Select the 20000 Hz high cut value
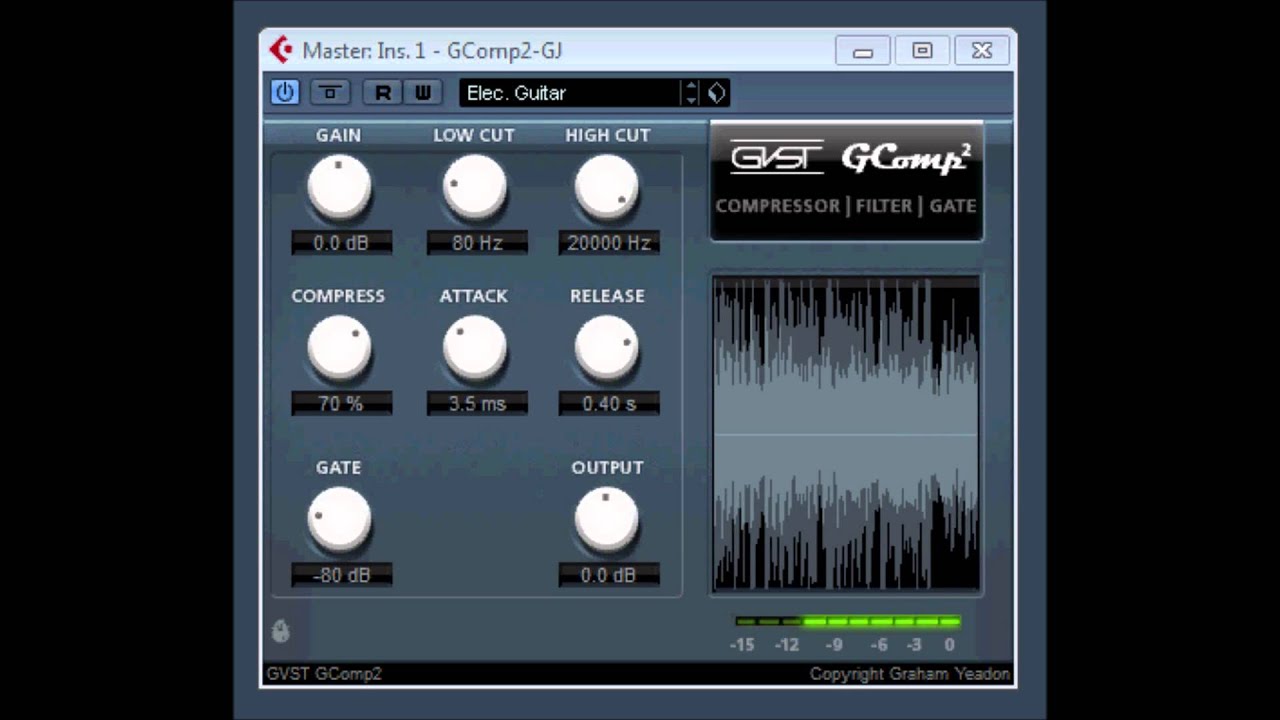This screenshot has height=720, width=1280. pos(609,243)
